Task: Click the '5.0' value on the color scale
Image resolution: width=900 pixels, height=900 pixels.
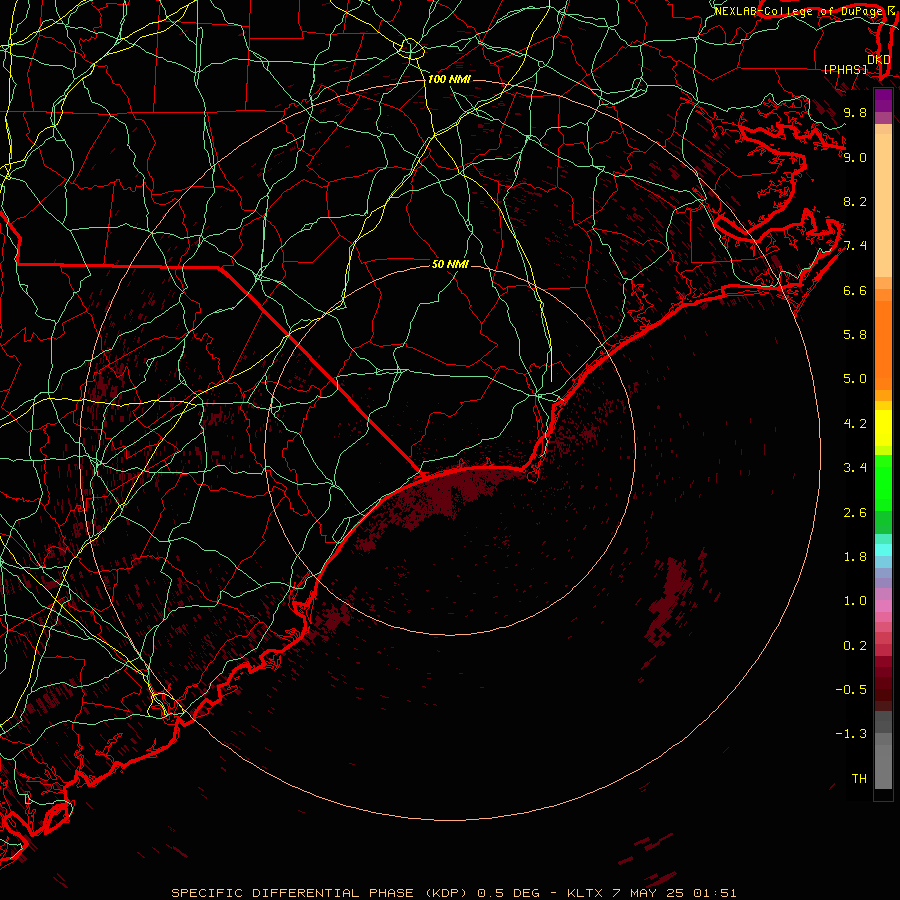Action: [855, 379]
